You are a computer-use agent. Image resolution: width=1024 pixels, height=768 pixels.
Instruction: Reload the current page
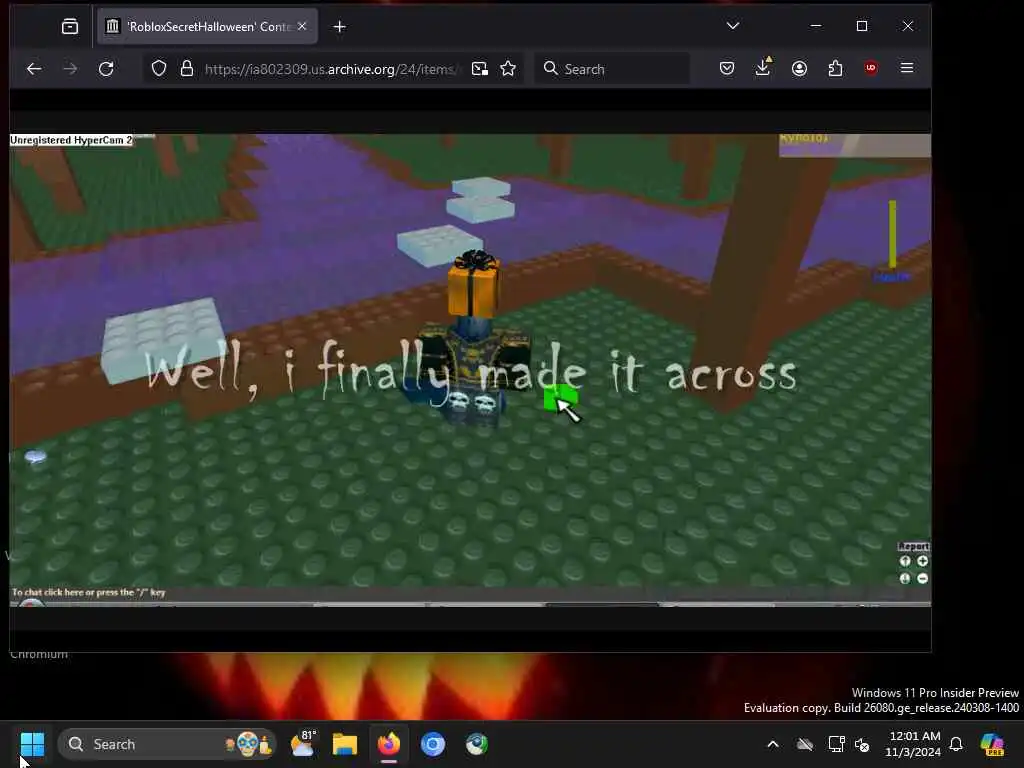coord(106,69)
